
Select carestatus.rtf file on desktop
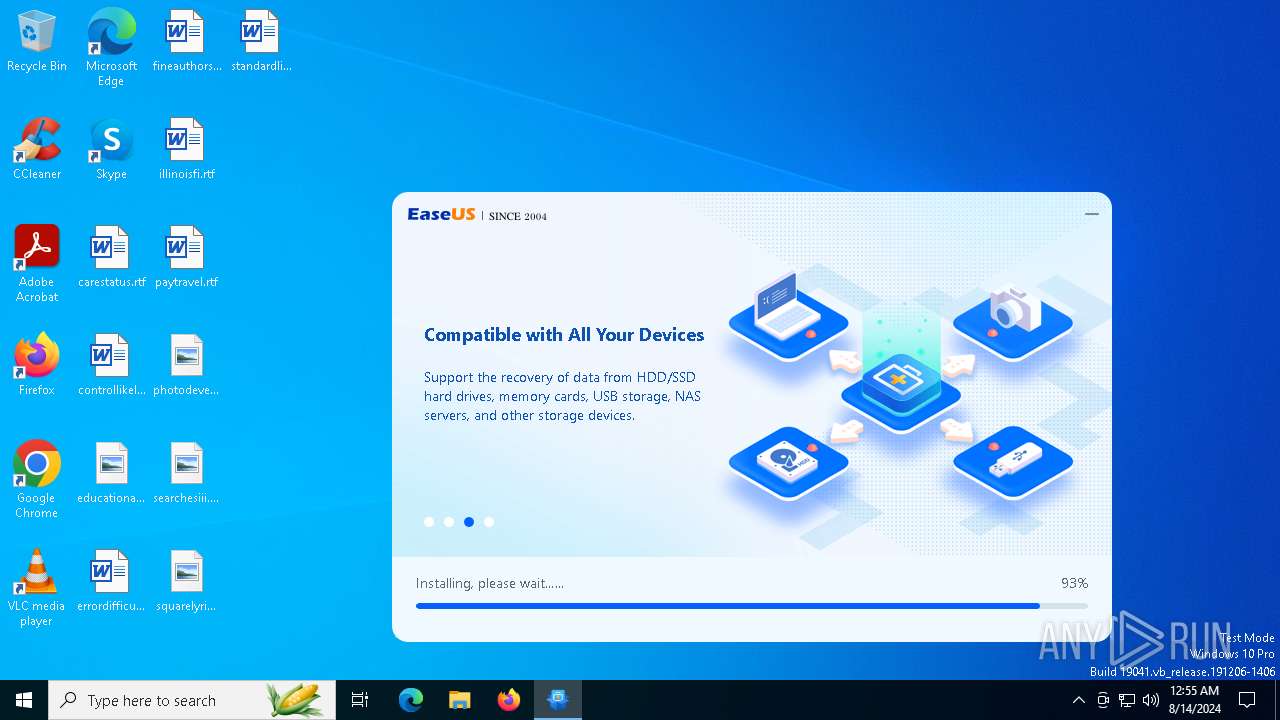(x=111, y=258)
